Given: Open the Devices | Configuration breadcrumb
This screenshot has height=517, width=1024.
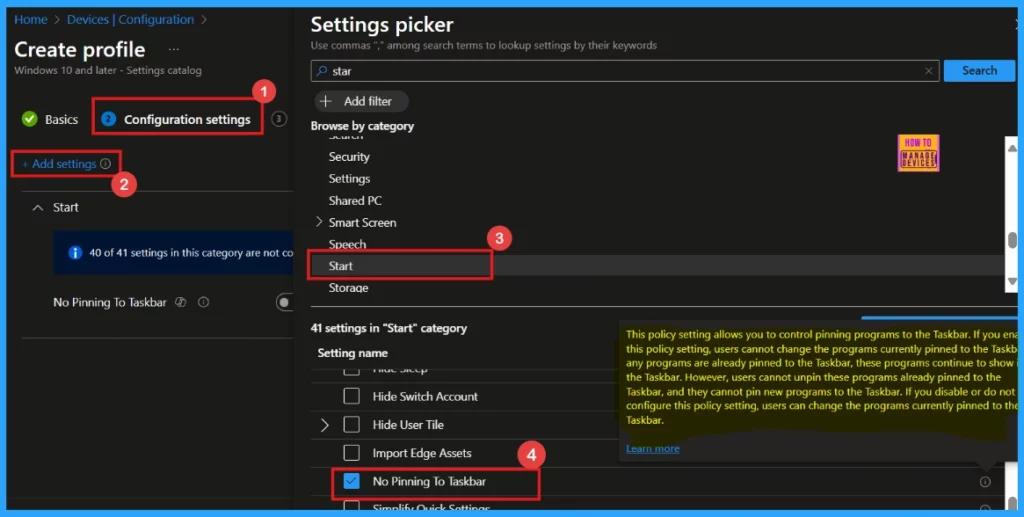Looking at the screenshot, I should pos(130,20).
